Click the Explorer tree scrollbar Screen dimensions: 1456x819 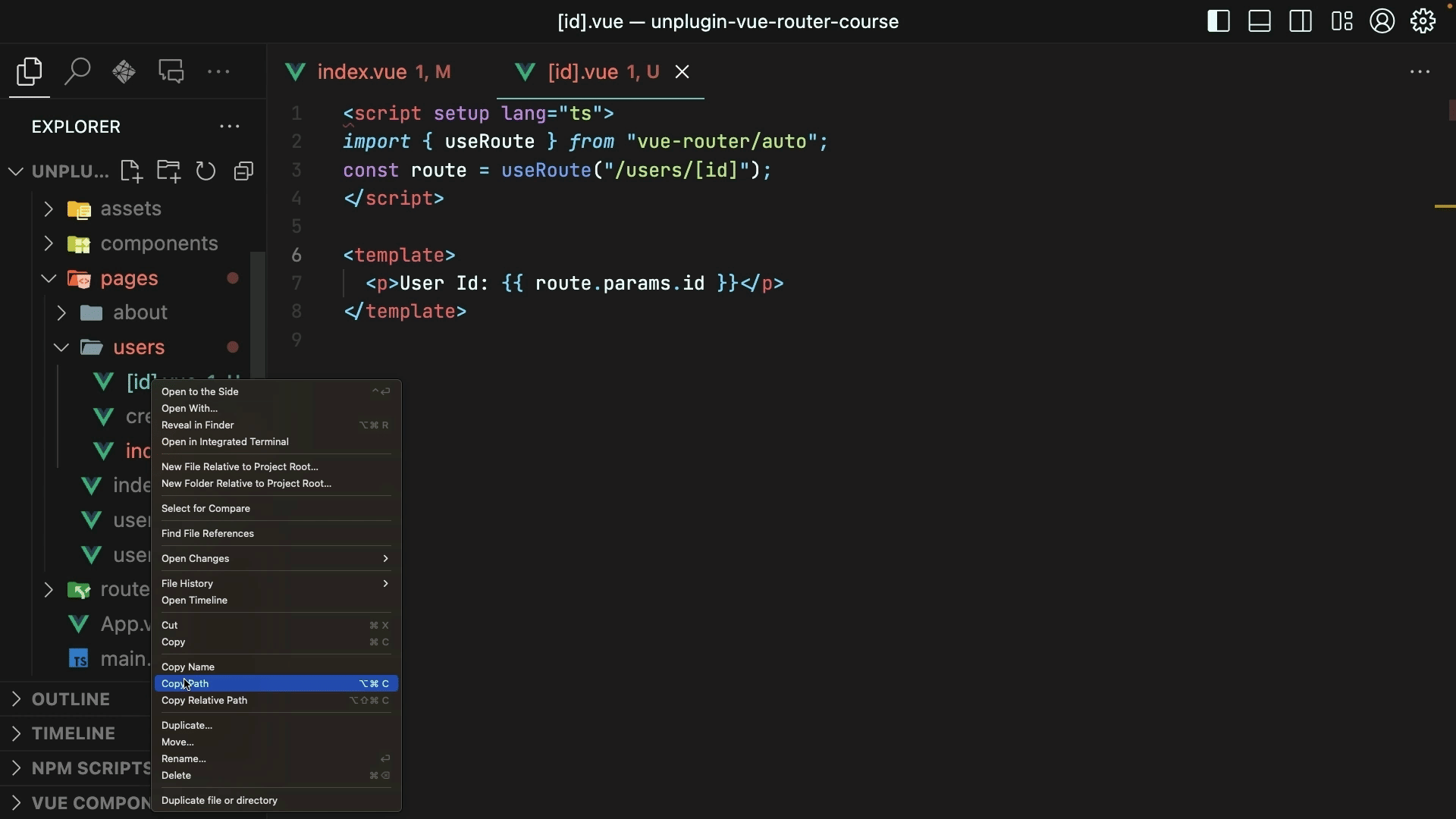point(258,315)
